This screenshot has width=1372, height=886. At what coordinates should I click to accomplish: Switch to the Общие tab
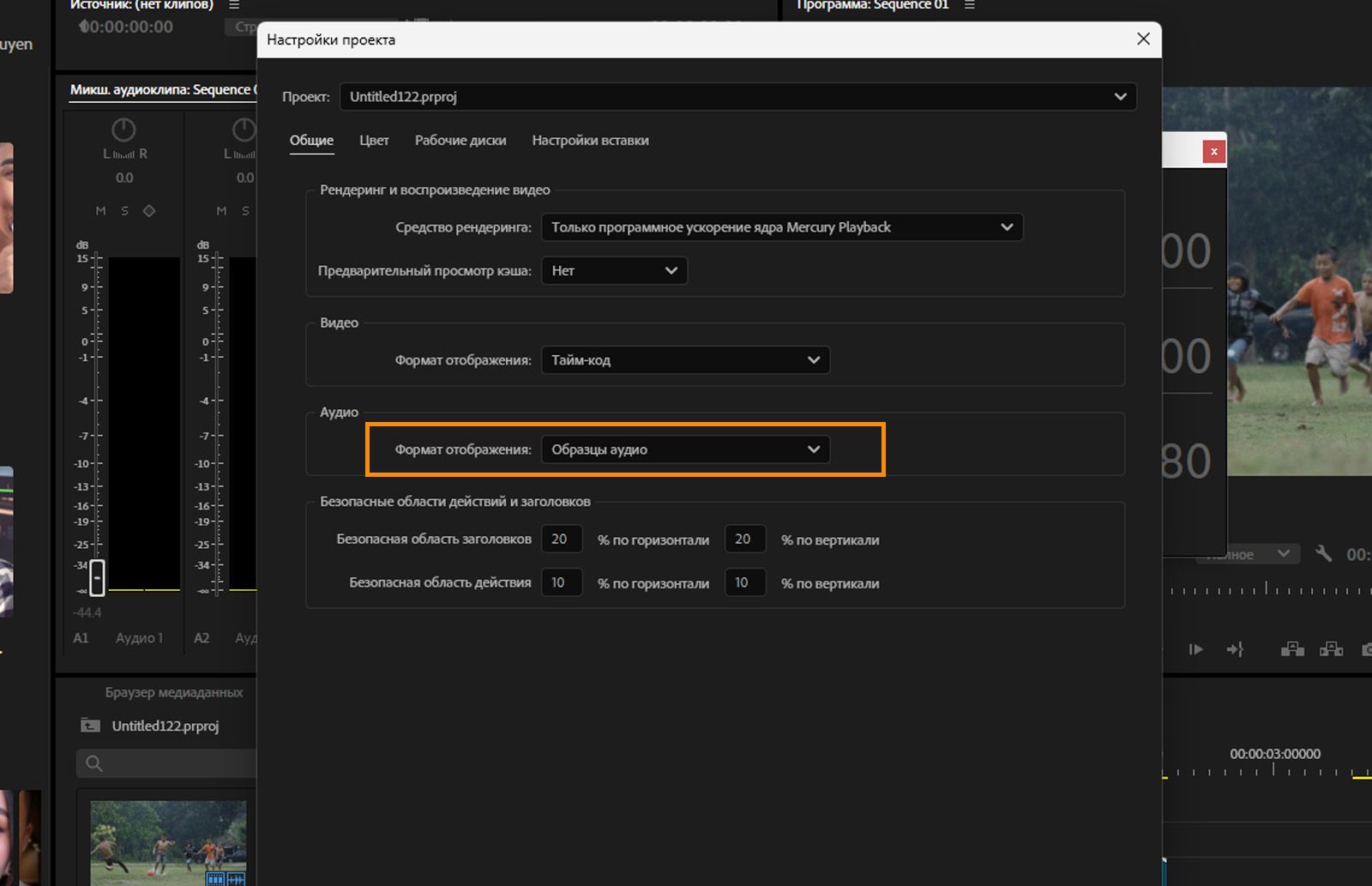[311, 141]
